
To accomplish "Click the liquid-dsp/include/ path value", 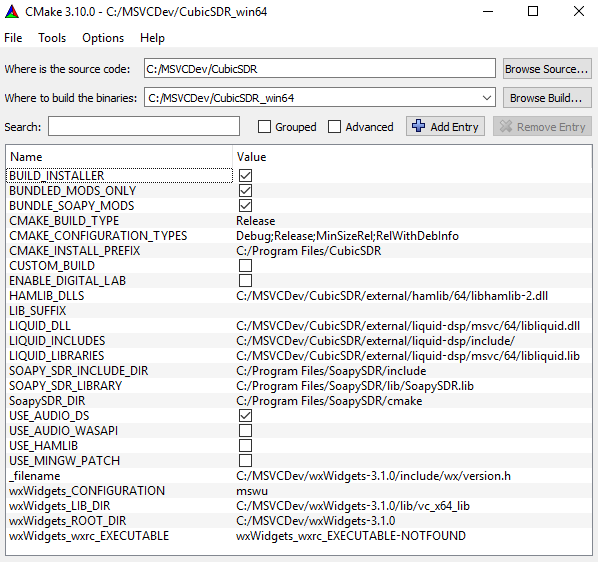I will [375, 341].
